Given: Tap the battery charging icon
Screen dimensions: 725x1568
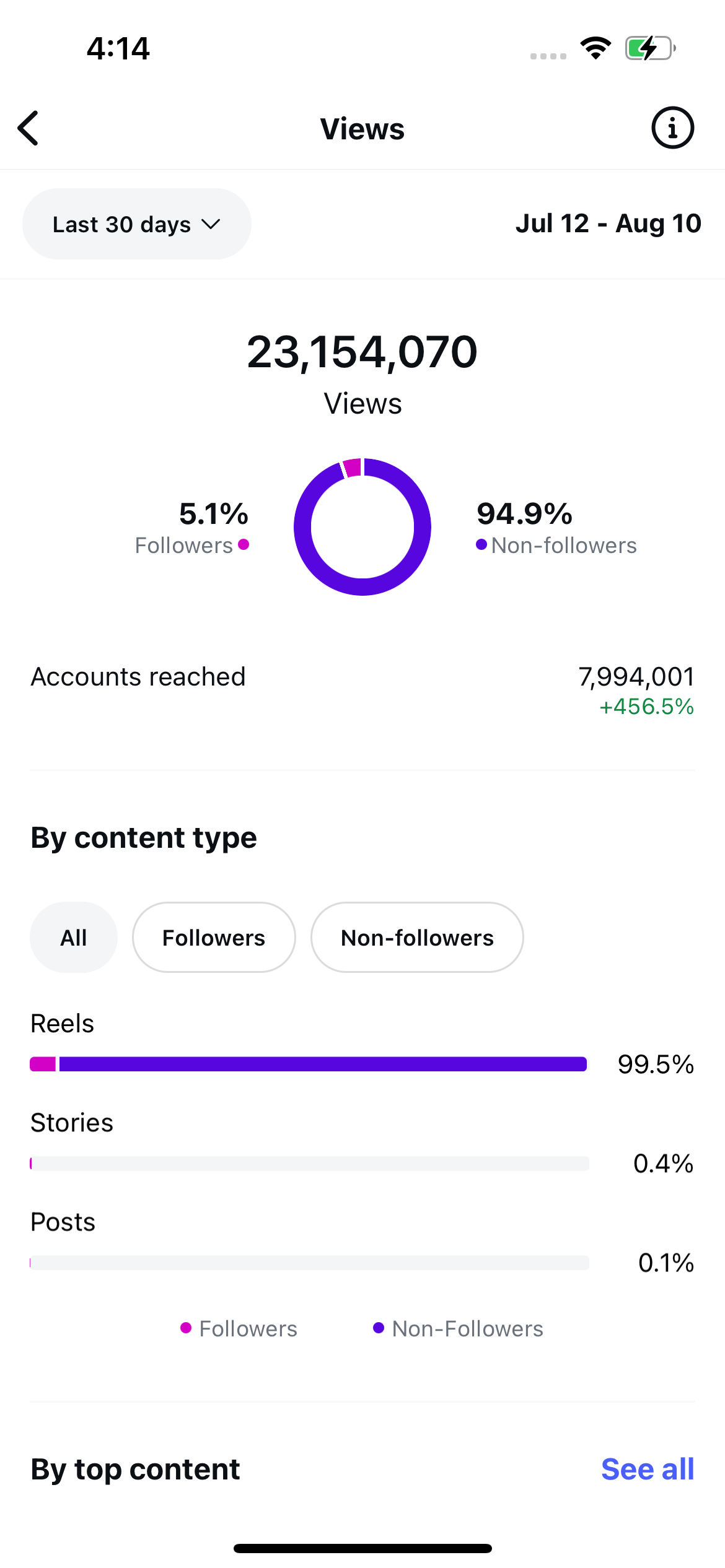Looking at the screenshot, I should [650, 48].
